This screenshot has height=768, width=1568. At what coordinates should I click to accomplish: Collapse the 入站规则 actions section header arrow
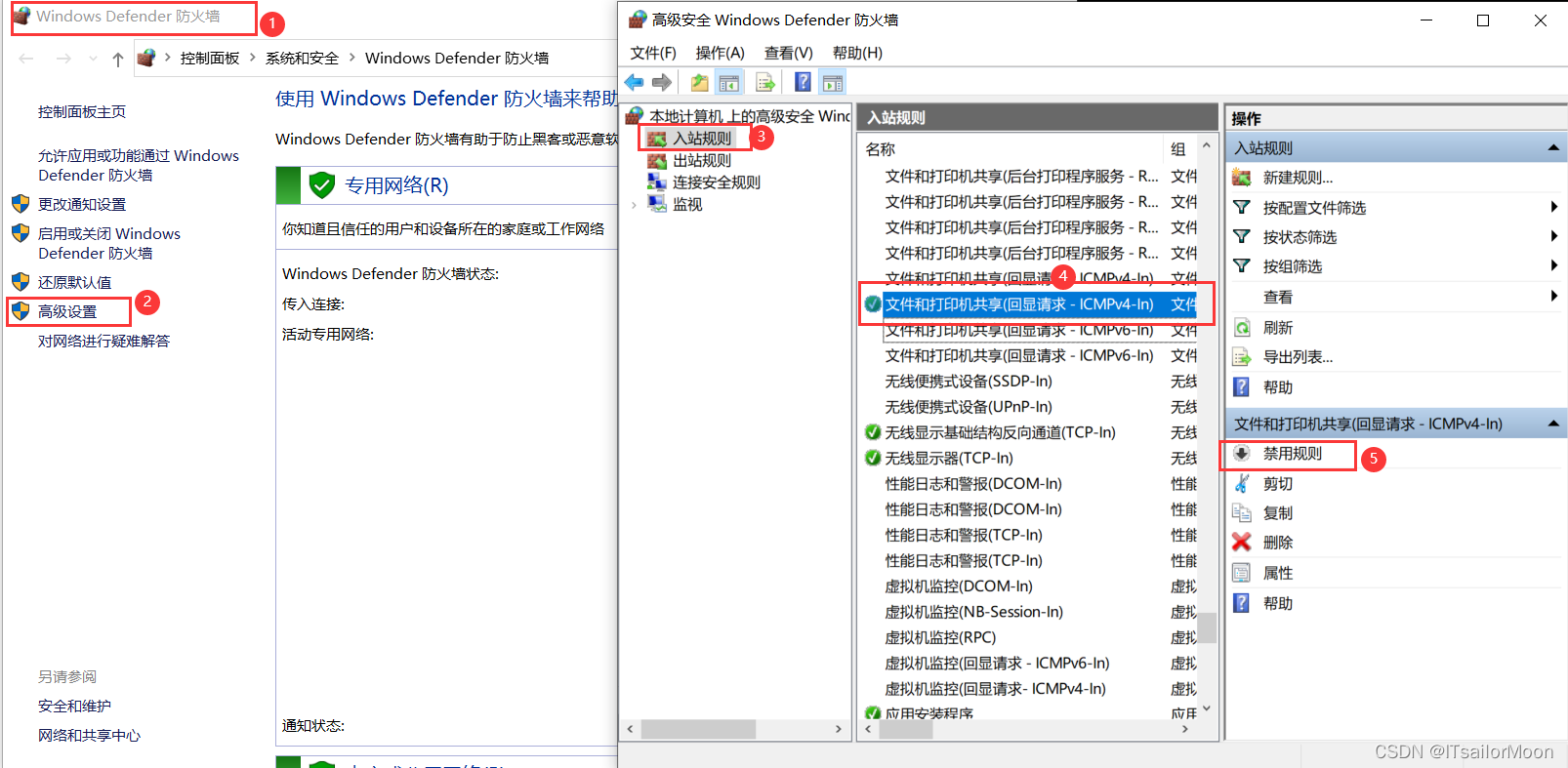[1553, 147]
